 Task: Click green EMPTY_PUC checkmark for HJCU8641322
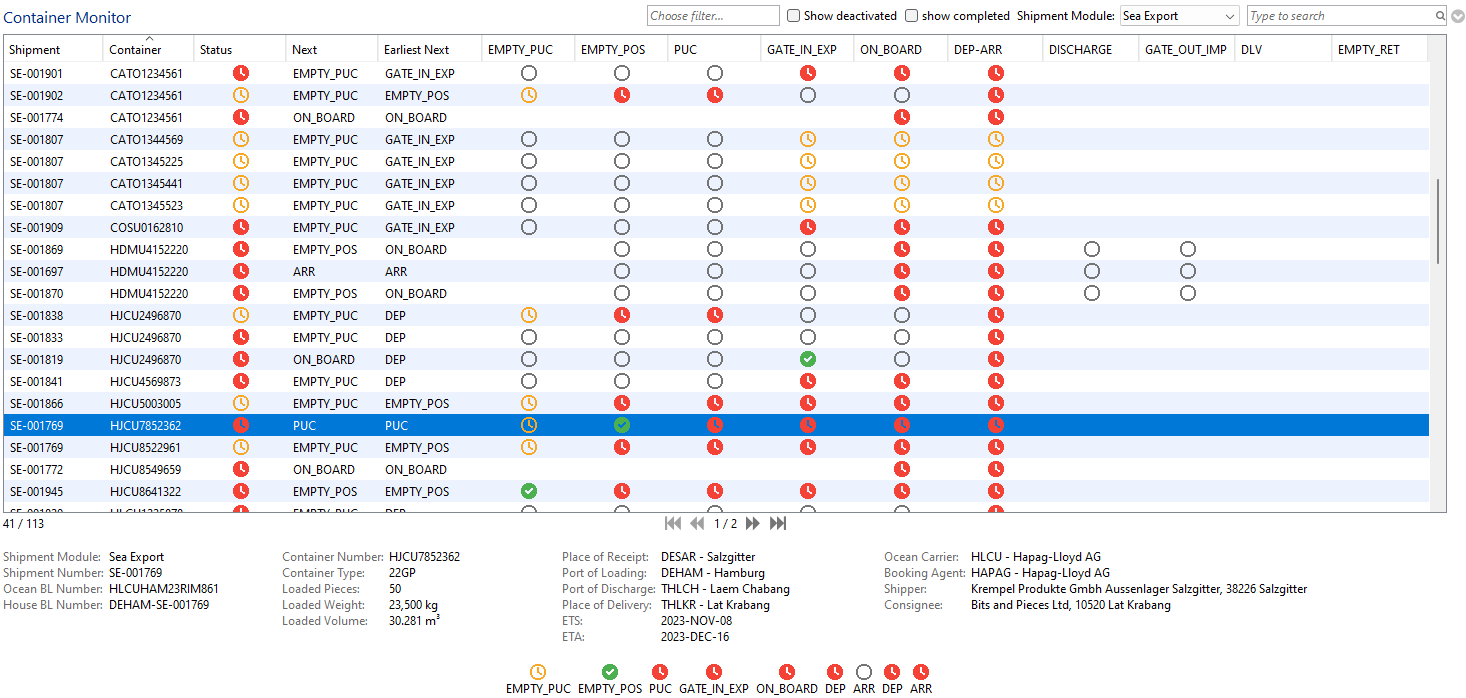pyautogui.click(x=529, y=491)
